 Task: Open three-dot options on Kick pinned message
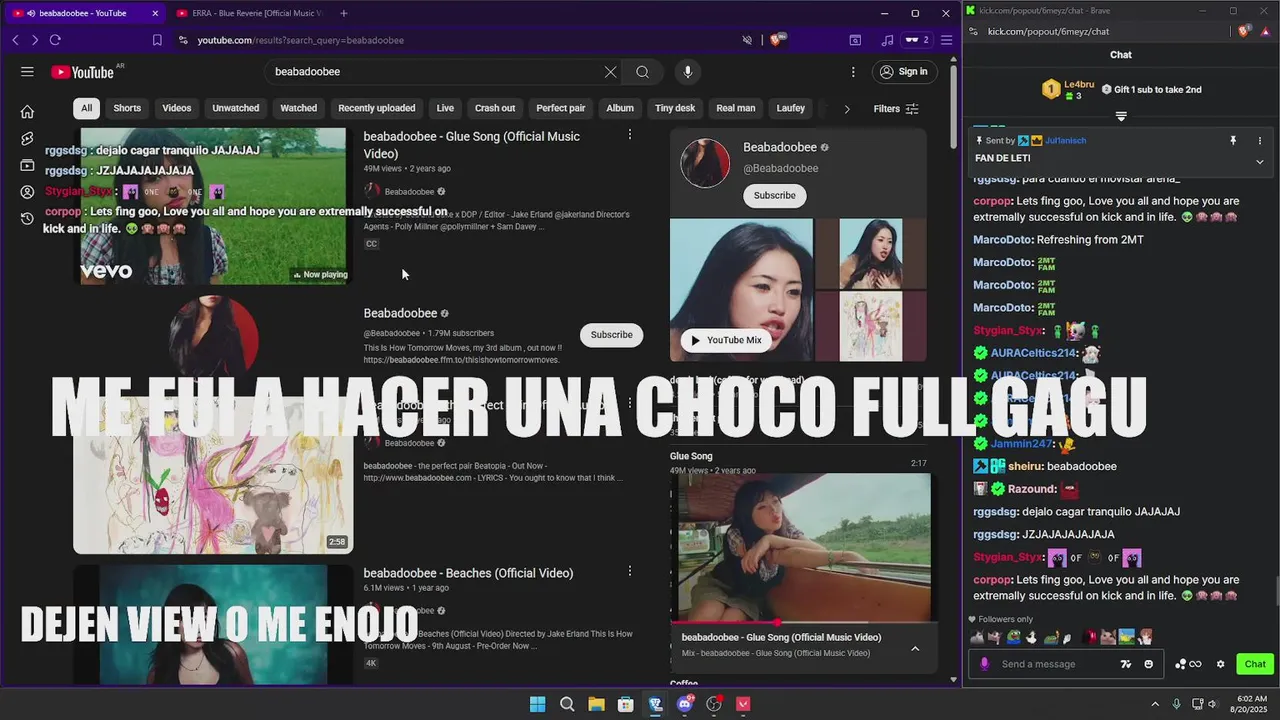(x=1260, y=141)
